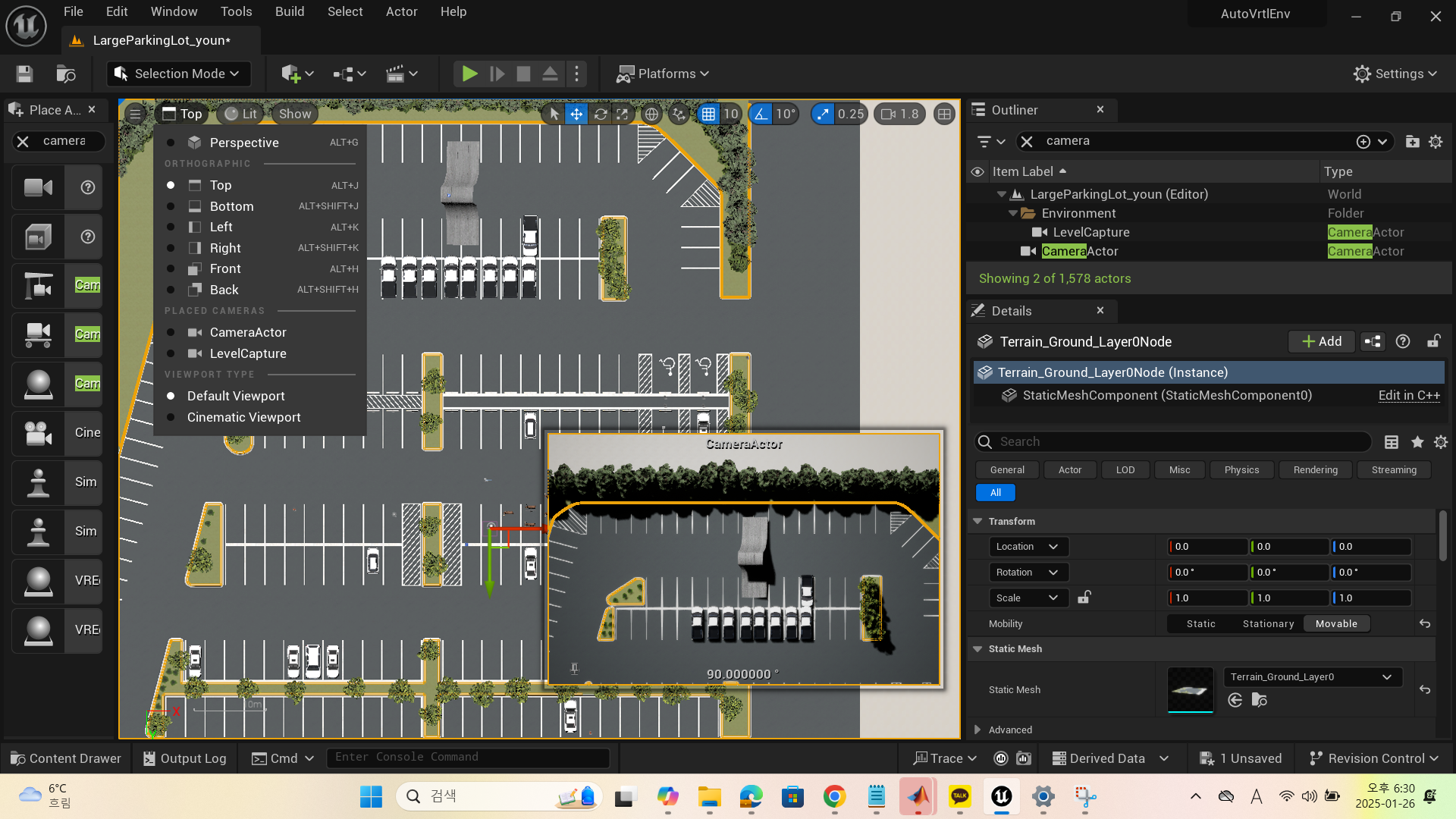Select the rotate gizmo tool

tap(600, 114)
